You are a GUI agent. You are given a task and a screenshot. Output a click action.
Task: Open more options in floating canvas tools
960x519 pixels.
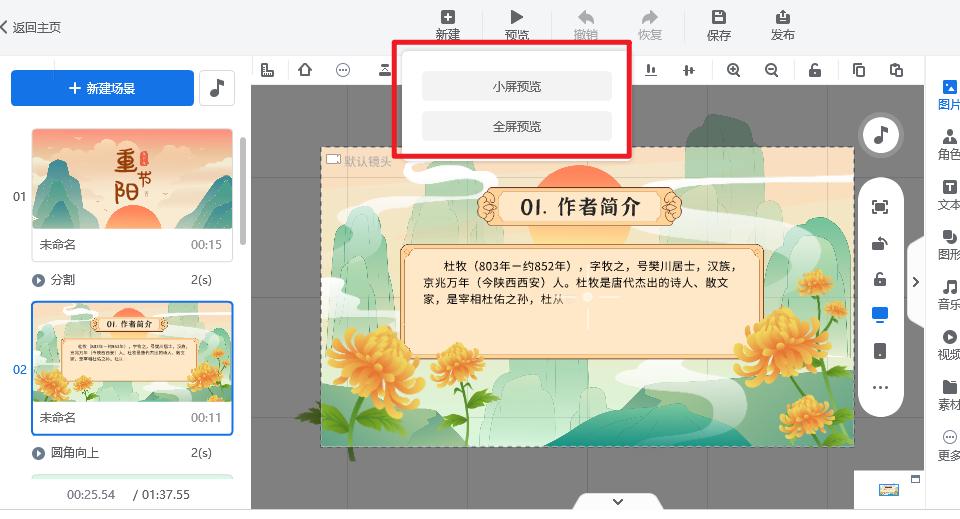(x=880, y=387)
